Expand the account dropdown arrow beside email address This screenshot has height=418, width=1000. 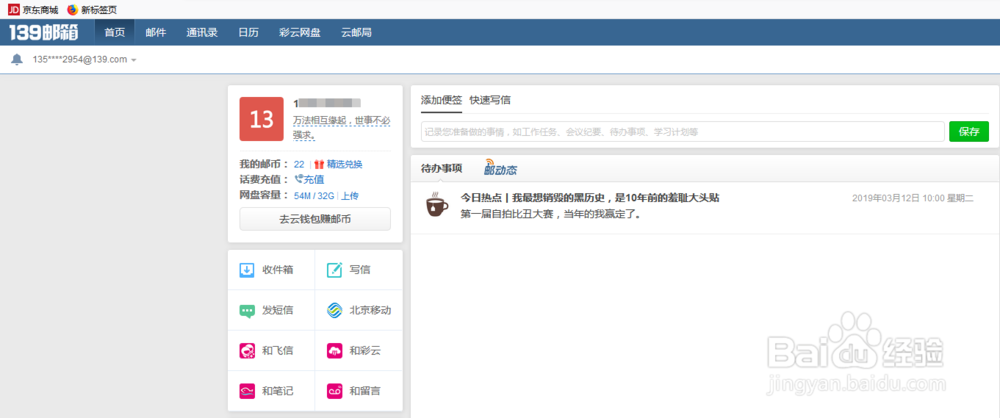tap(134, 60)
